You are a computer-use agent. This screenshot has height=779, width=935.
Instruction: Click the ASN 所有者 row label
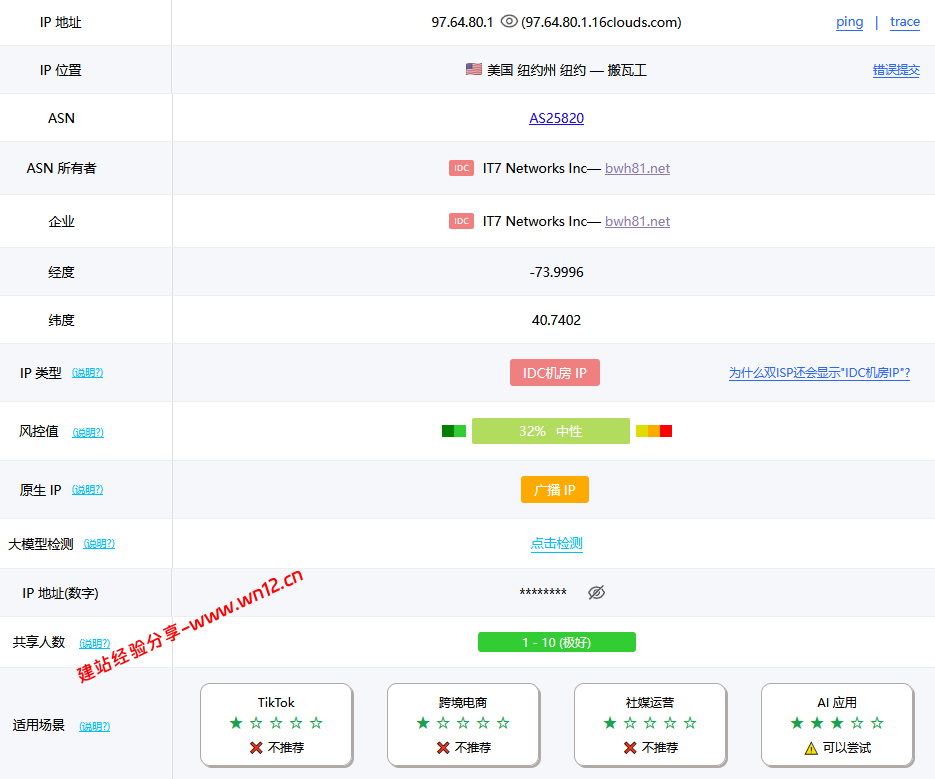(61, 168)
